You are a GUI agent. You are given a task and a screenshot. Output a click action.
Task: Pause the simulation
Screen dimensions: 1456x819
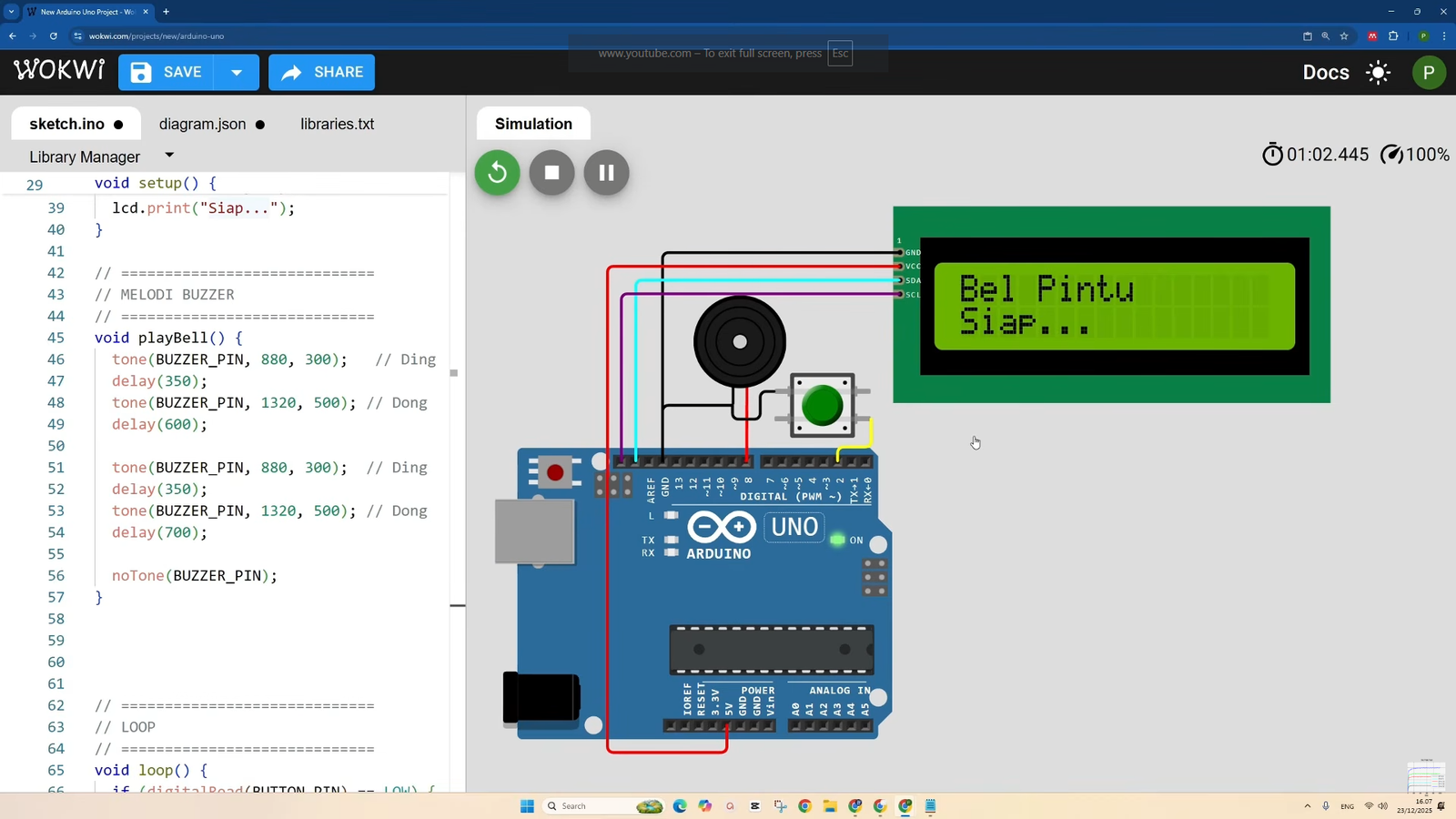click(x=606, y=173)
